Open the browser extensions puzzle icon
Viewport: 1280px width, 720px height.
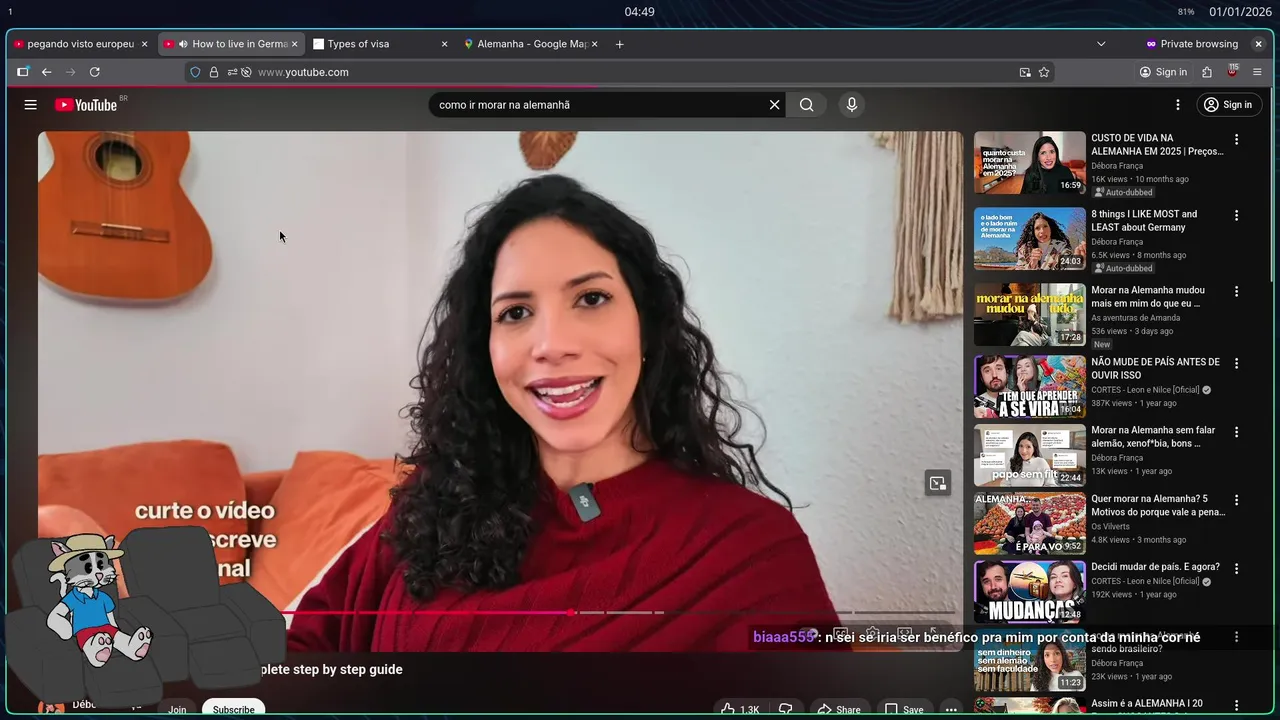(1207, 72)
